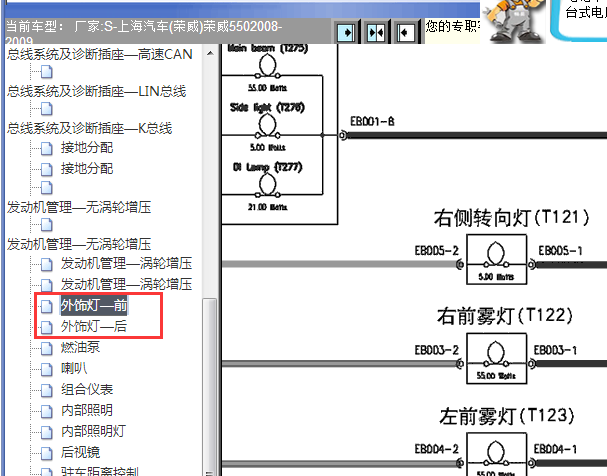Viewport: 607px width, 476px height.
Task: Click 您的专职 text near mascot
Action: pos(452,26)
